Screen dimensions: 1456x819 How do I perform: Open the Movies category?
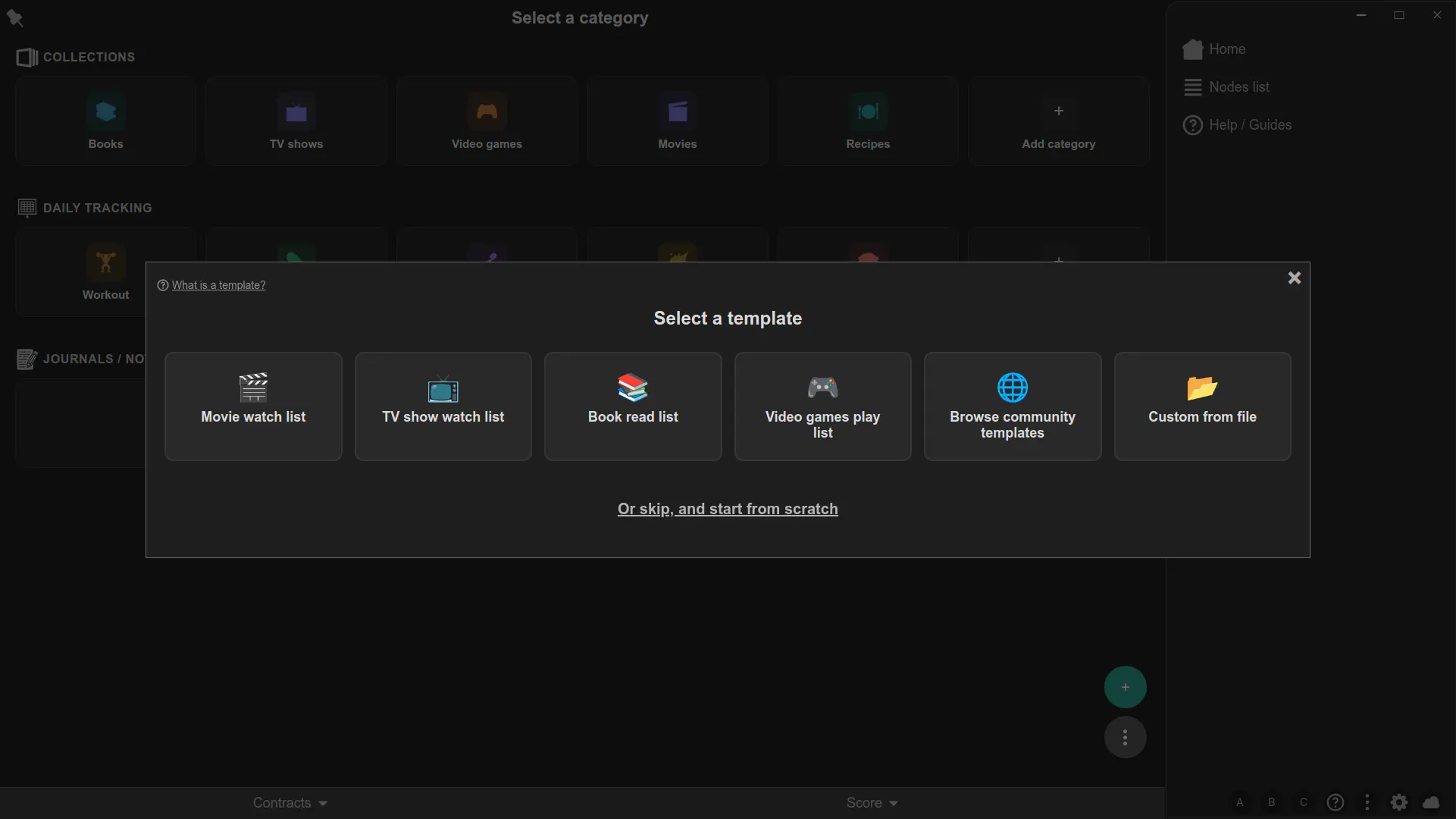click(678, 121)
